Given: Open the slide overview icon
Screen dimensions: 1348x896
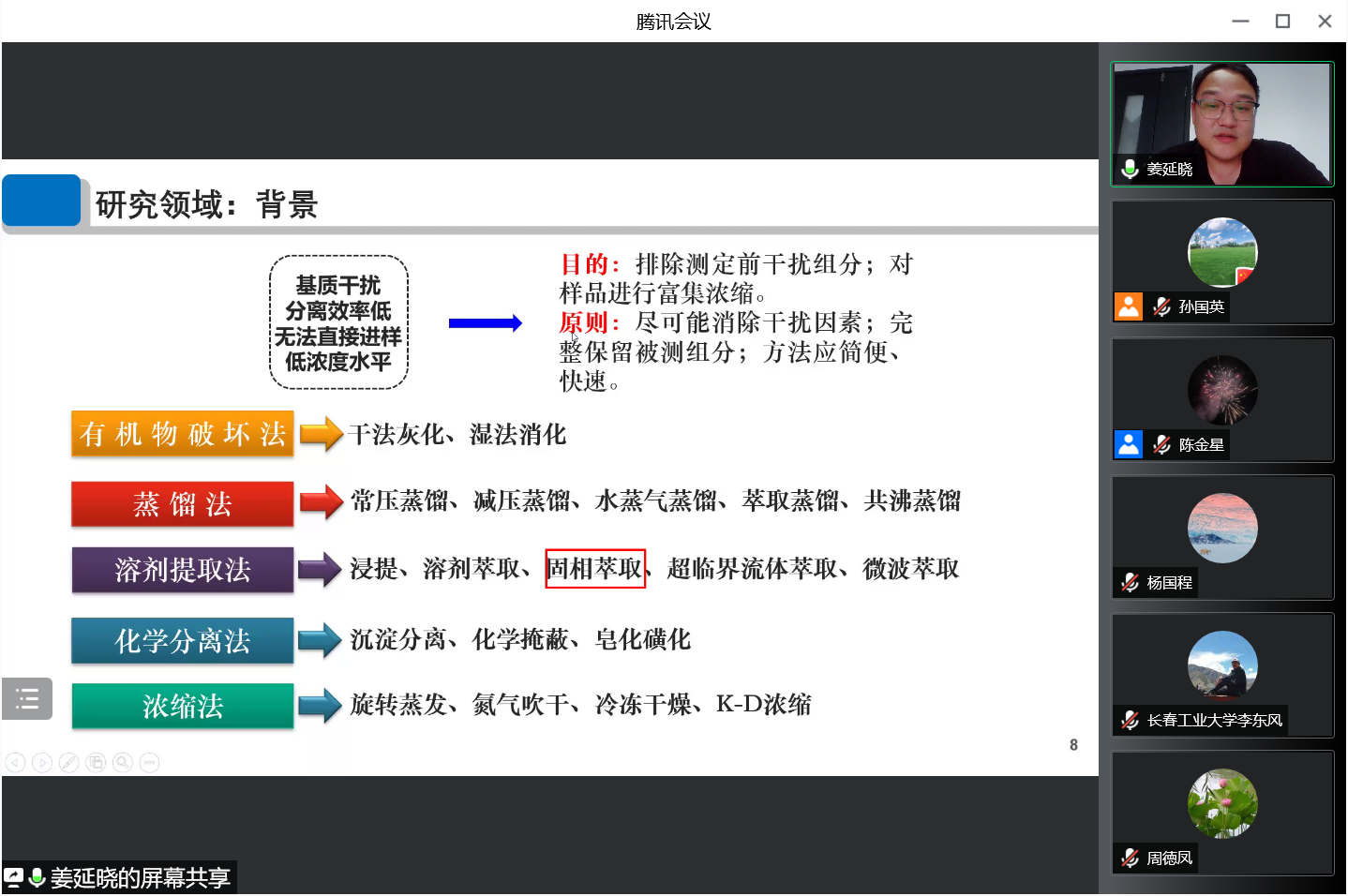Looking at the screenshot, I should (96, 763).
